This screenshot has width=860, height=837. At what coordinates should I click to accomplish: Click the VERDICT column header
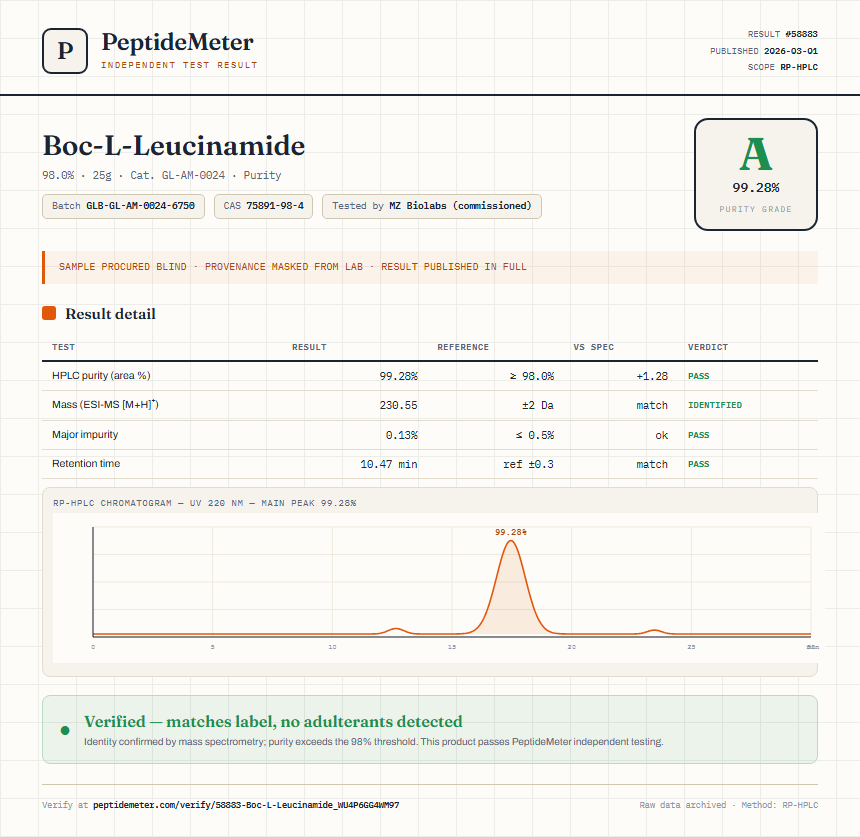point(708,347)
